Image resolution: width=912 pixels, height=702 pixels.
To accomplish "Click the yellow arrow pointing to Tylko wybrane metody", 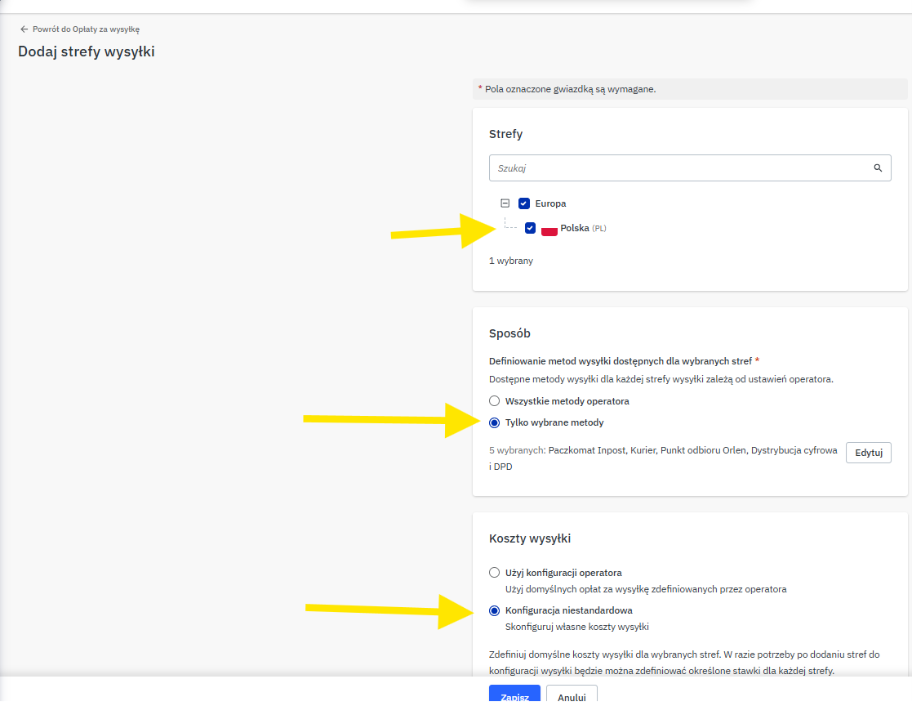I will (x=390, y=421).
